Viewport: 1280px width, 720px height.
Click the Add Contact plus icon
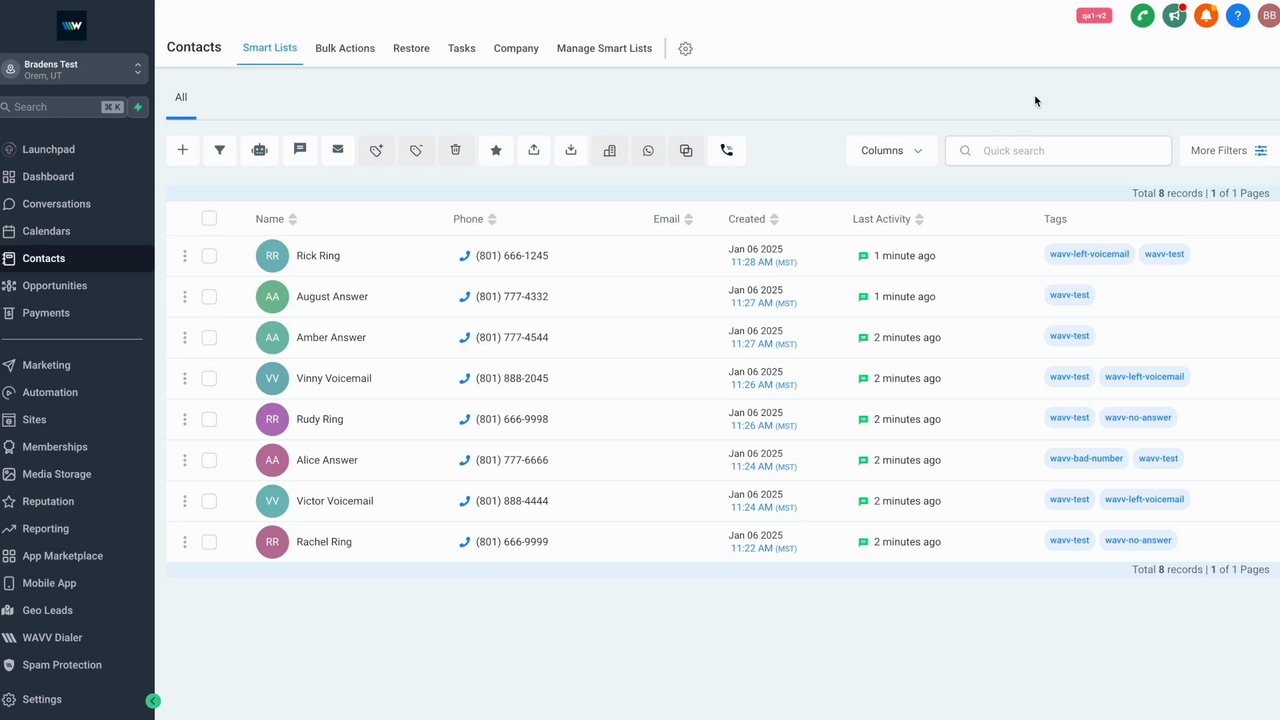pyautogui.click(x=182, y=150)
